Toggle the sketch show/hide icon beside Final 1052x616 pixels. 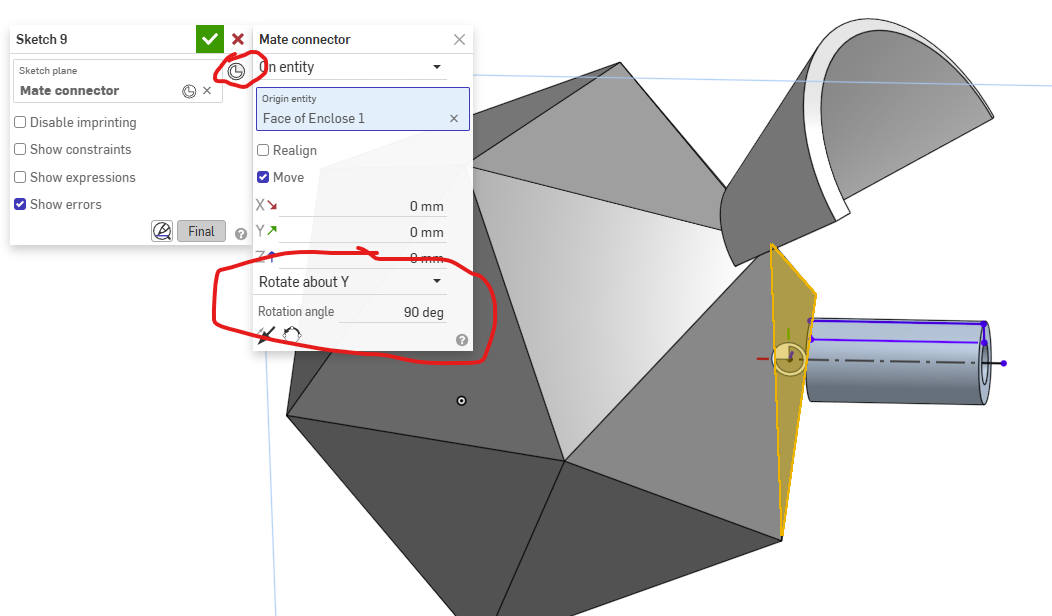[162, 232]
